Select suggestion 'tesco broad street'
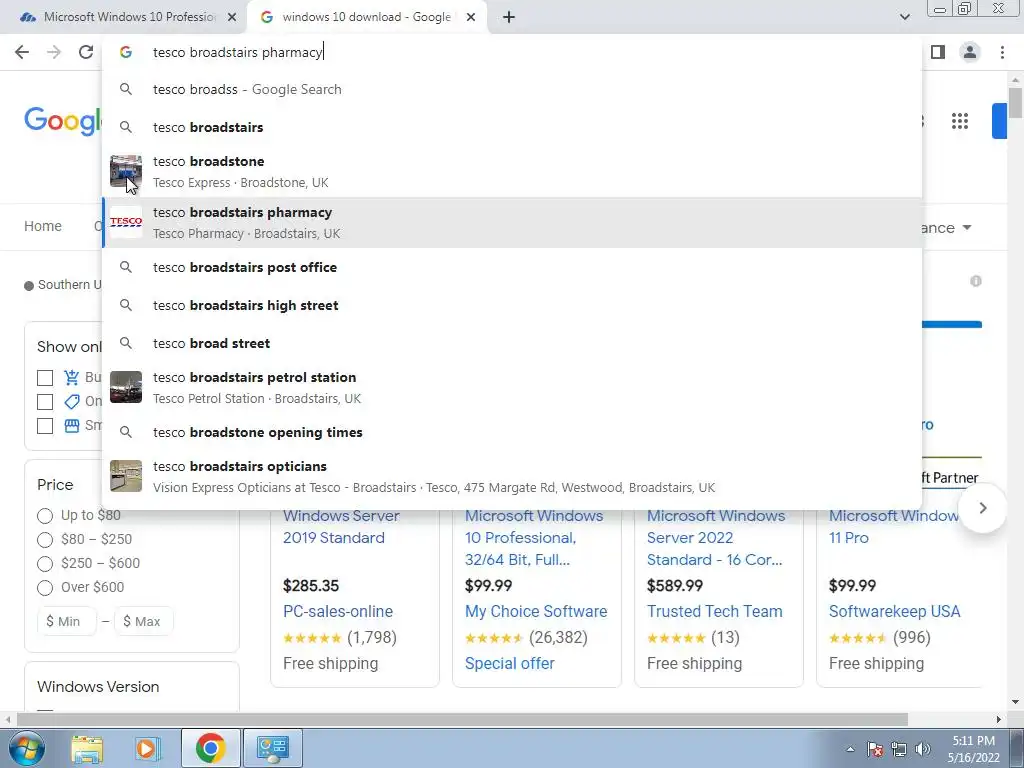Viewport: 1024px width, 768px height. (x=512, y=343)
